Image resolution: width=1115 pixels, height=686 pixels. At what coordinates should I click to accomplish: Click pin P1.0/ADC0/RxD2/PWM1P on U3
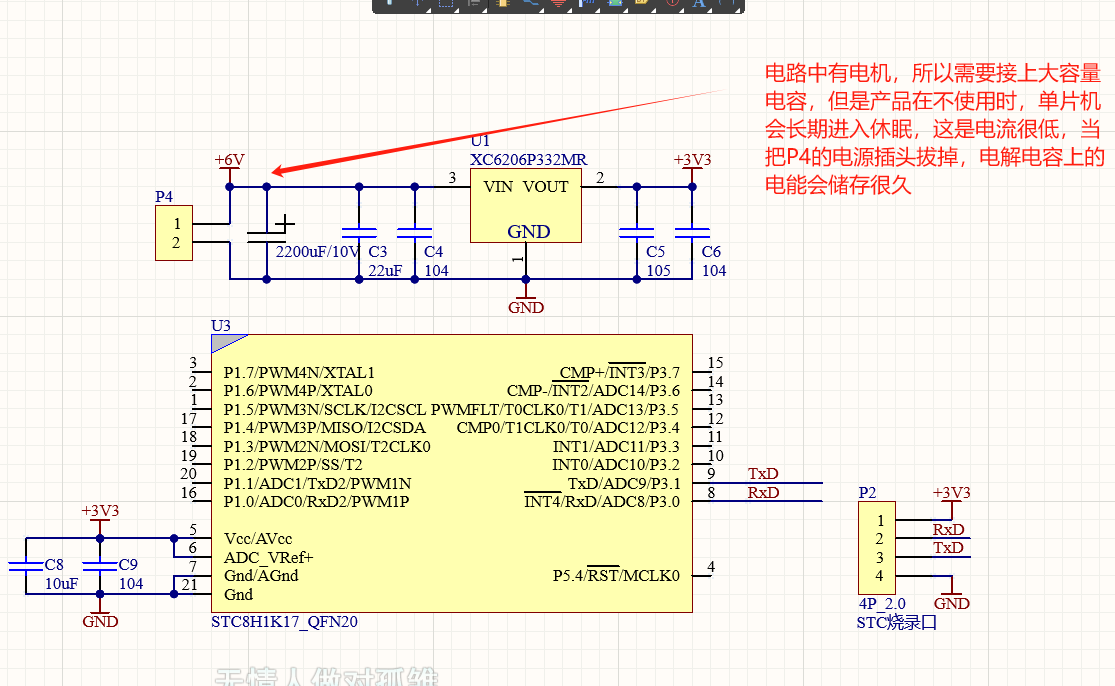pyautogui.click(x=316, y=502)
